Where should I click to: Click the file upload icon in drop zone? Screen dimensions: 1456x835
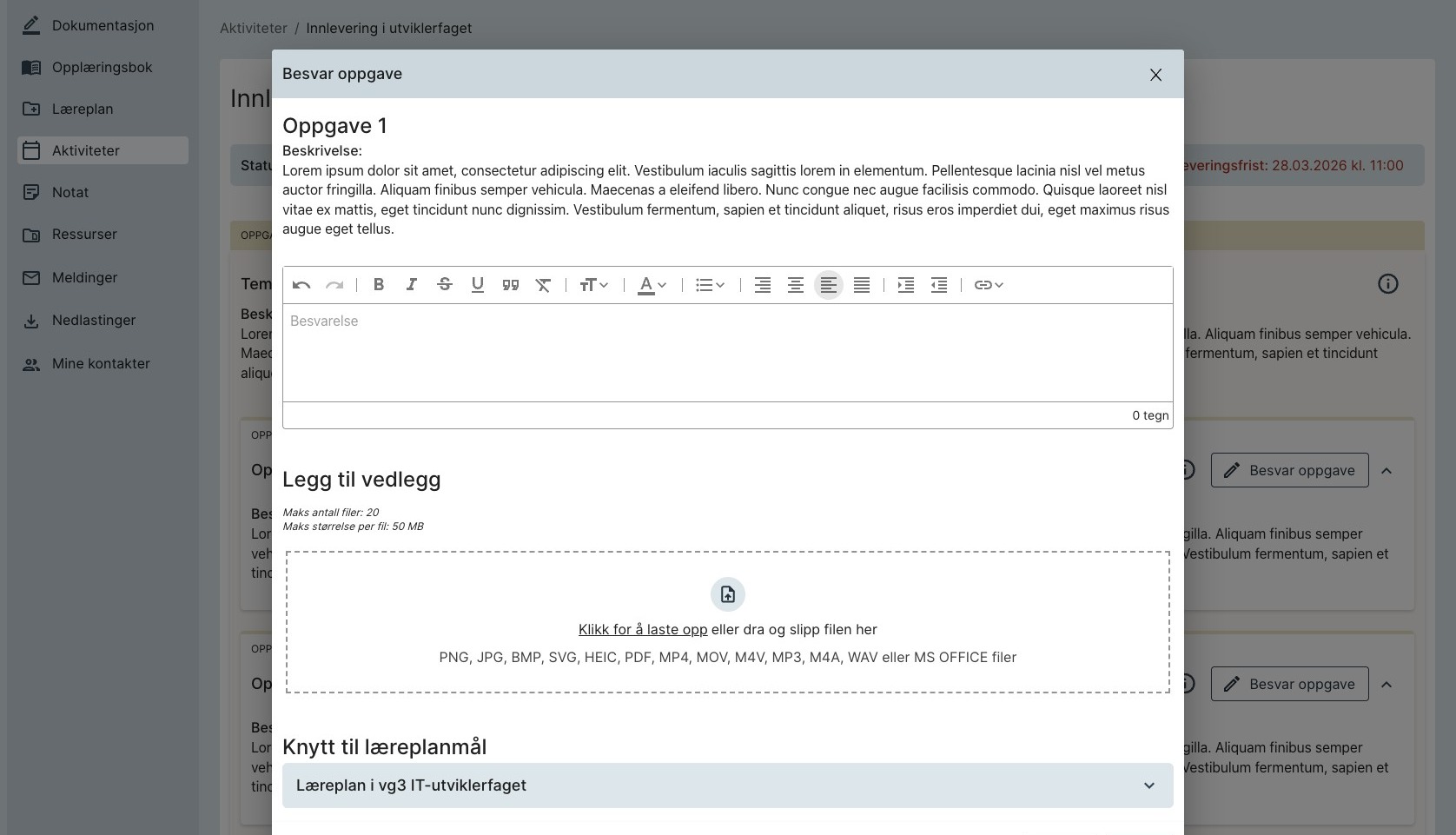(727, 594)
